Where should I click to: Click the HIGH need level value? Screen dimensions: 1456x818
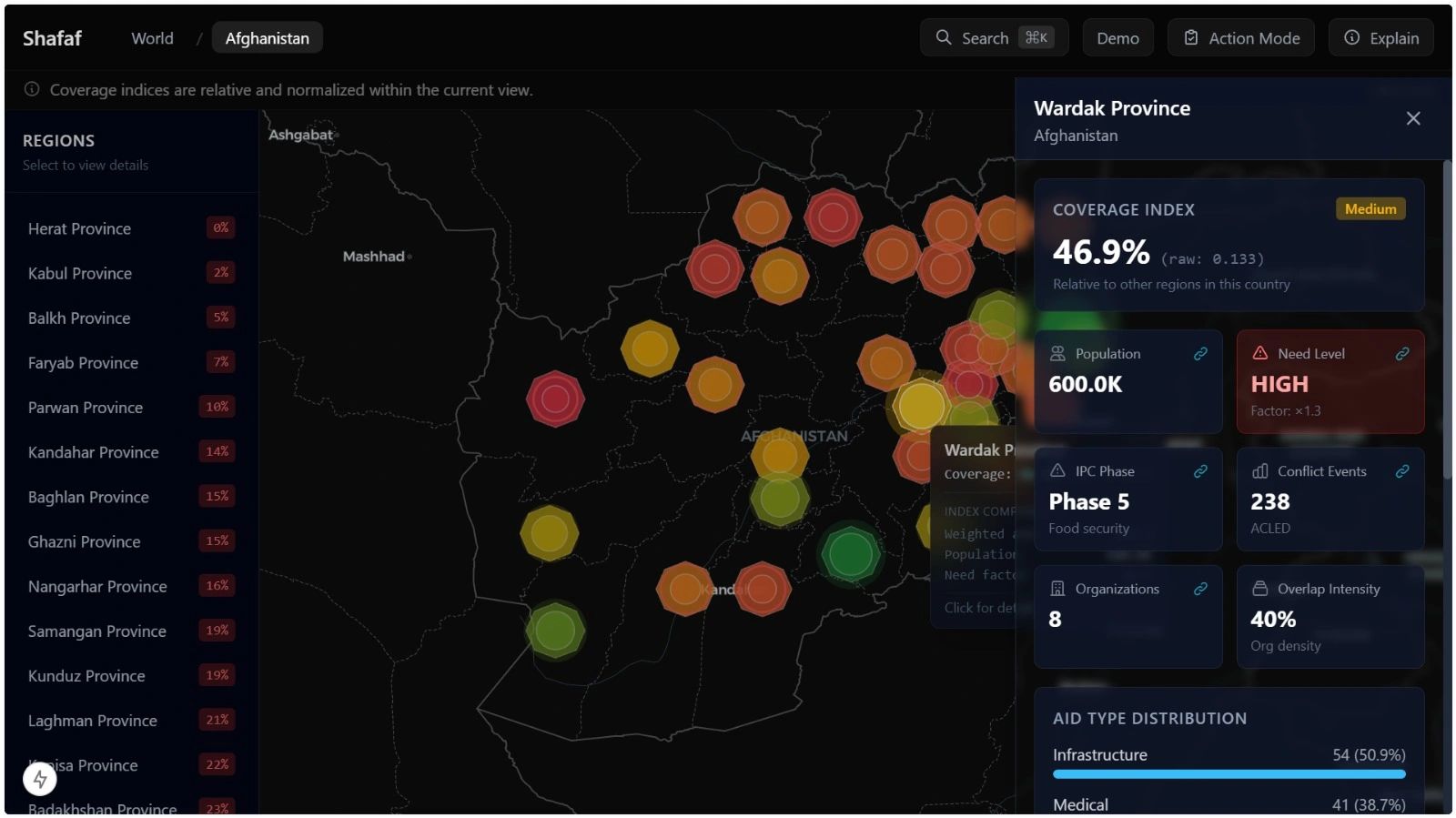coord(1279,384)
